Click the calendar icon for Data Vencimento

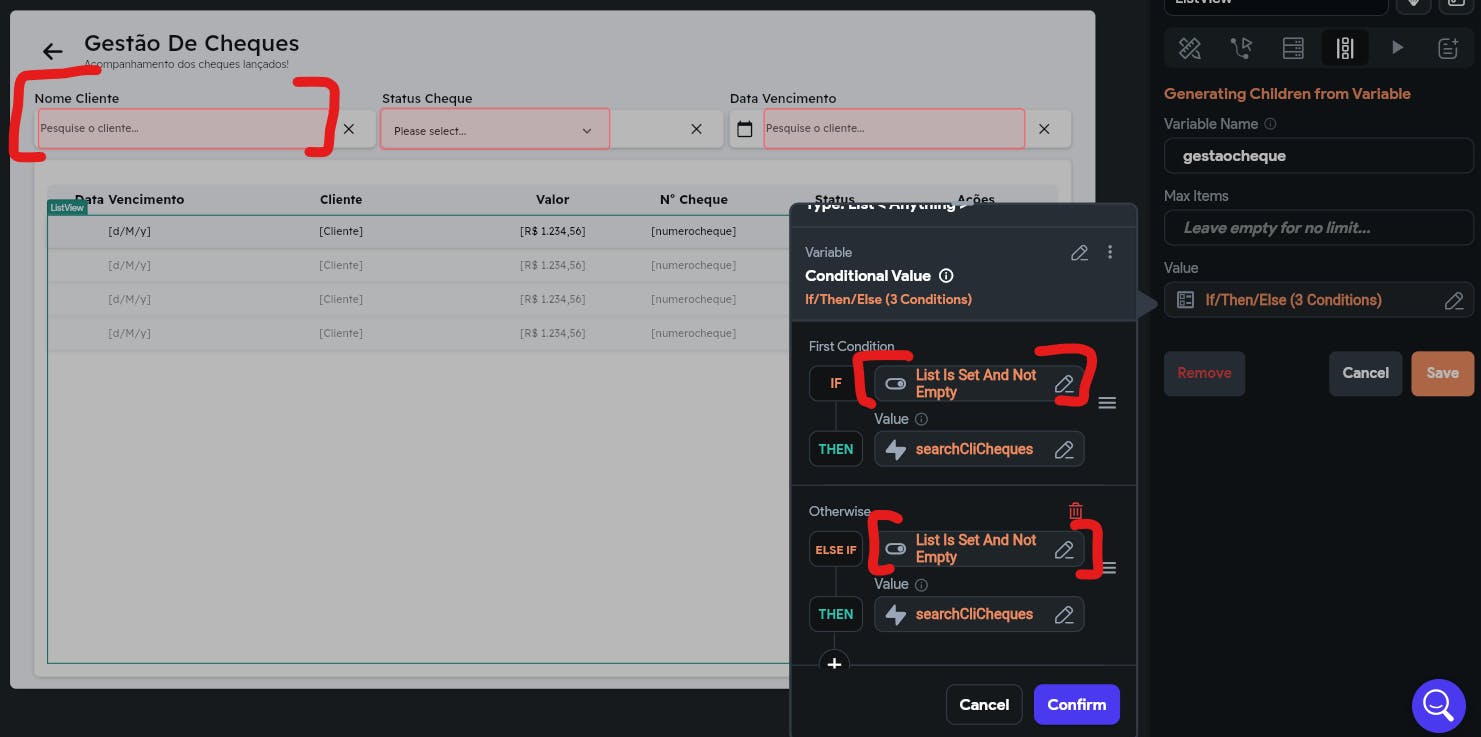[744, 129]
